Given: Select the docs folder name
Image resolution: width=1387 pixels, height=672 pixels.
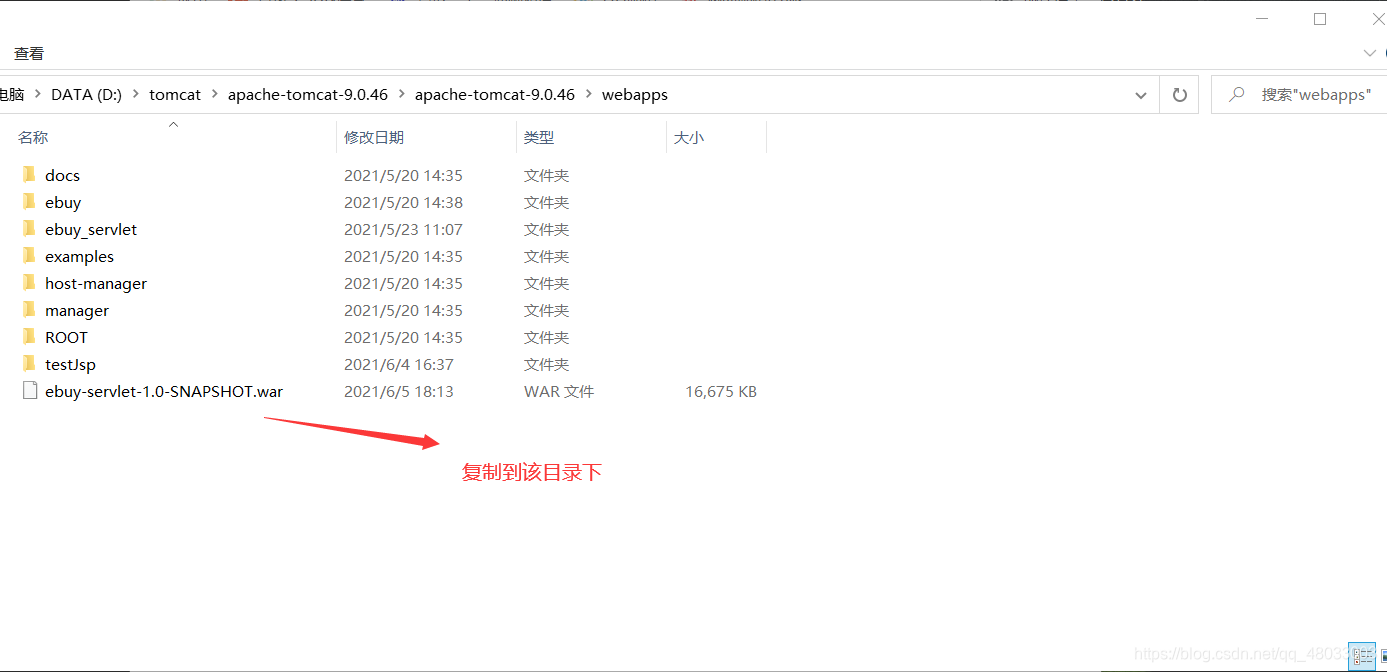Looking at the screenshot, I should [x=62, y=175].
